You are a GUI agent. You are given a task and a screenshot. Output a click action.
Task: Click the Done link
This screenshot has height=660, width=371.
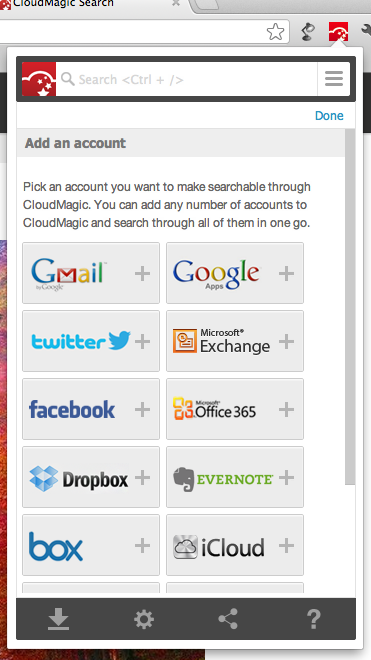click(x=329, y=115)
